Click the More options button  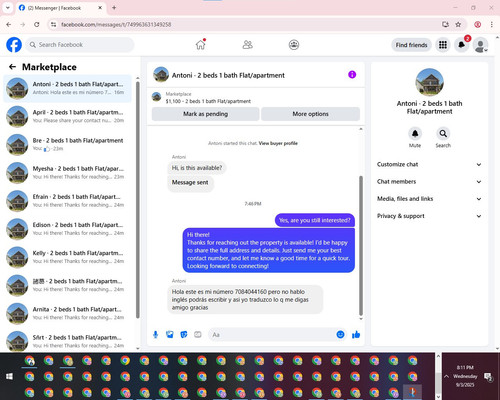pyautogui.click(x=310, y=114)
